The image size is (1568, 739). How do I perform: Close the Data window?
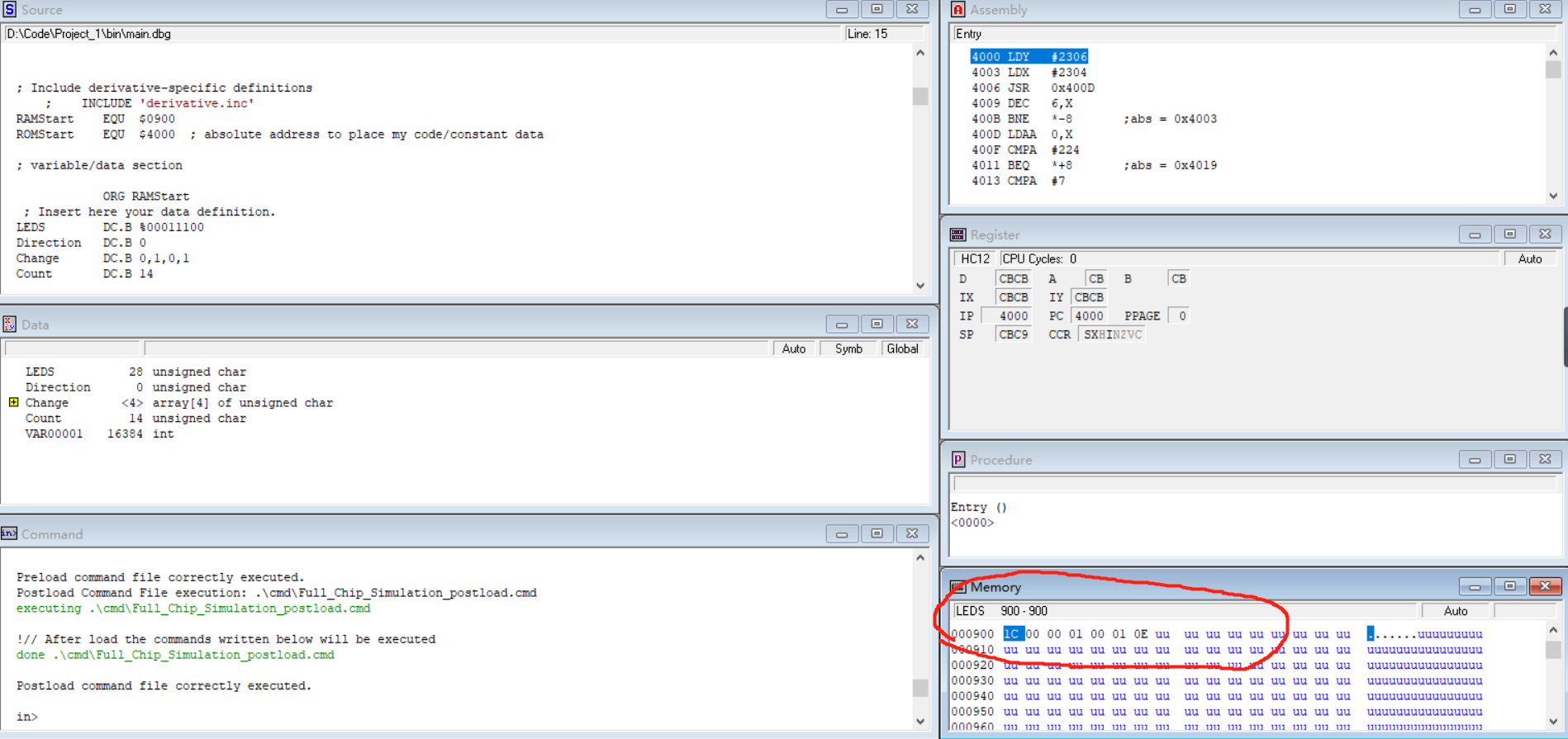(912, 324)
